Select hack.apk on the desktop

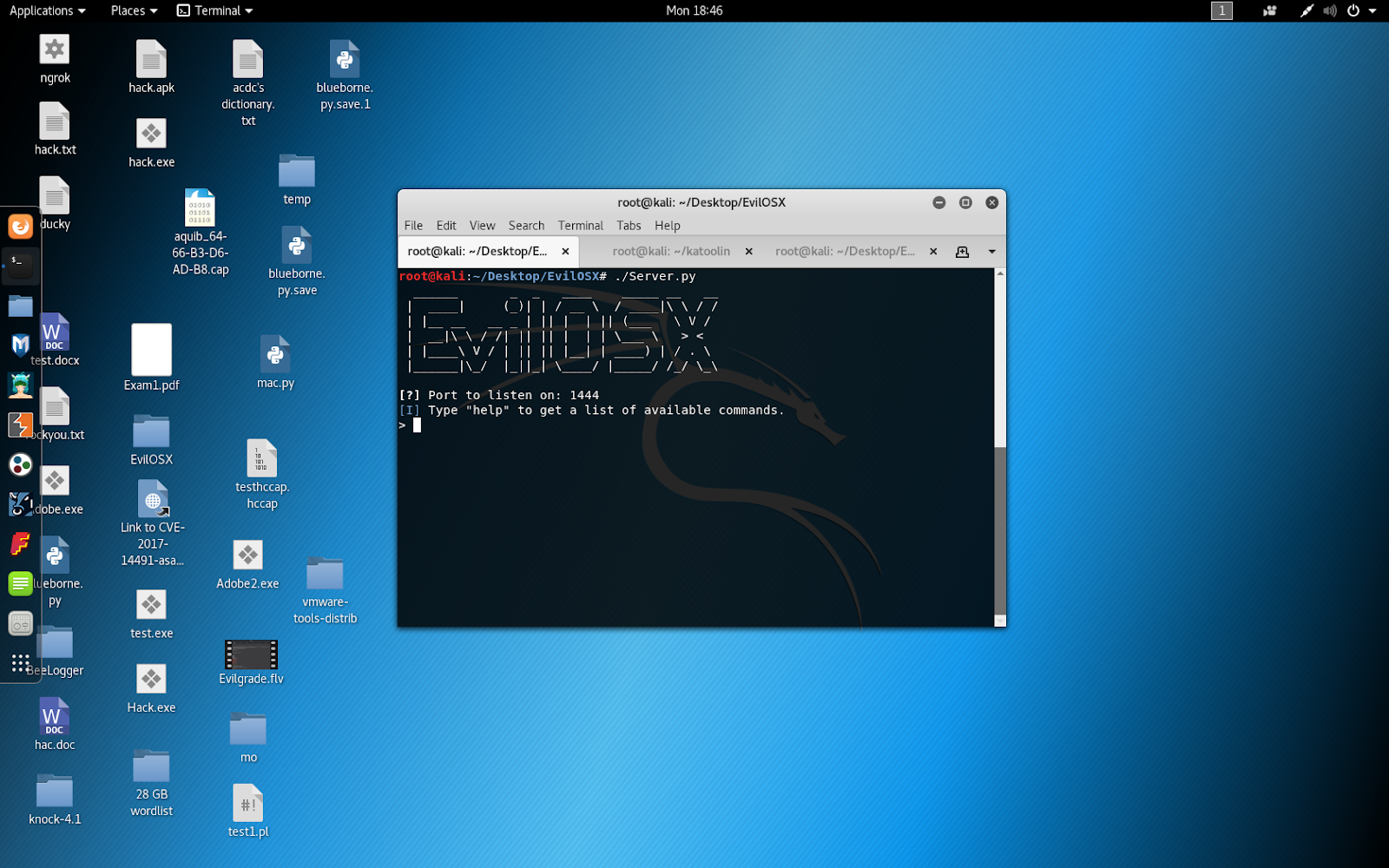[x=151, y=61]
